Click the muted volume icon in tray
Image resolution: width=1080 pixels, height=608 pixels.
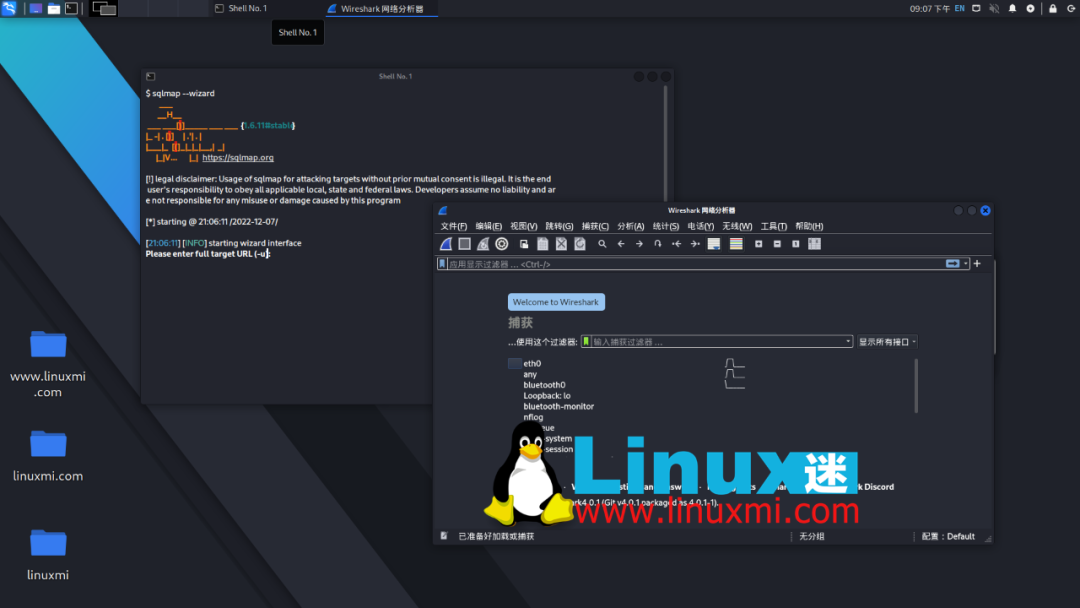[x=994, y=8]
